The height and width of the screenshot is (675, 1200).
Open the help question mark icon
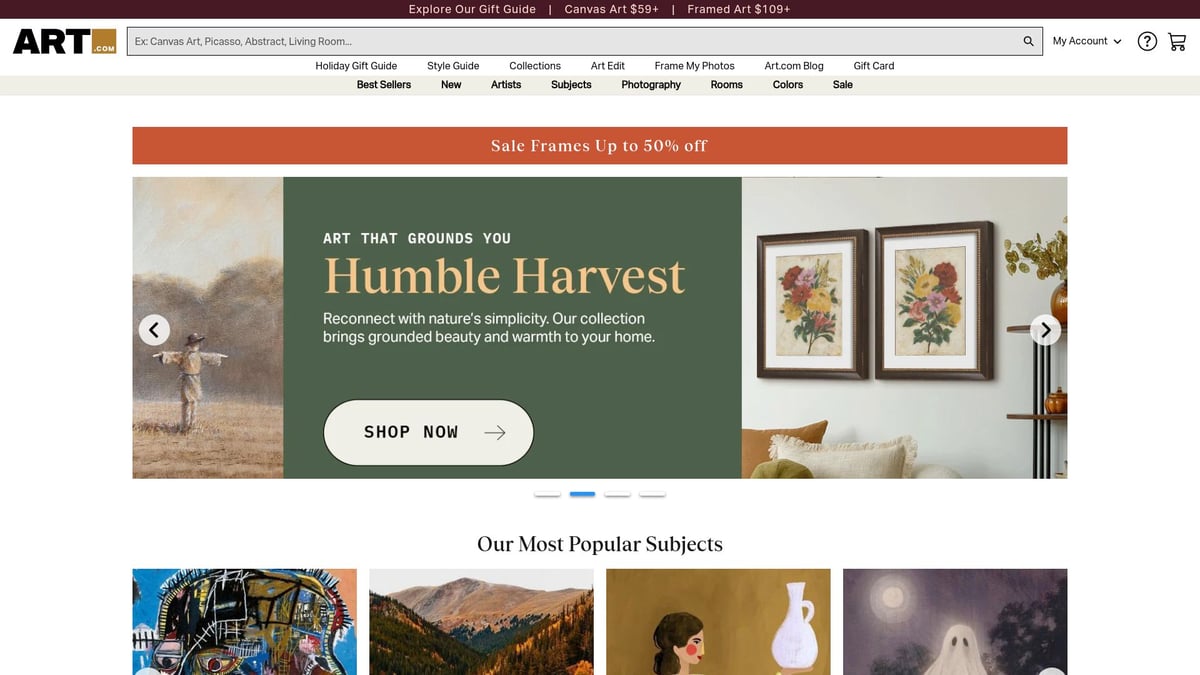(x=1147, y=41)
